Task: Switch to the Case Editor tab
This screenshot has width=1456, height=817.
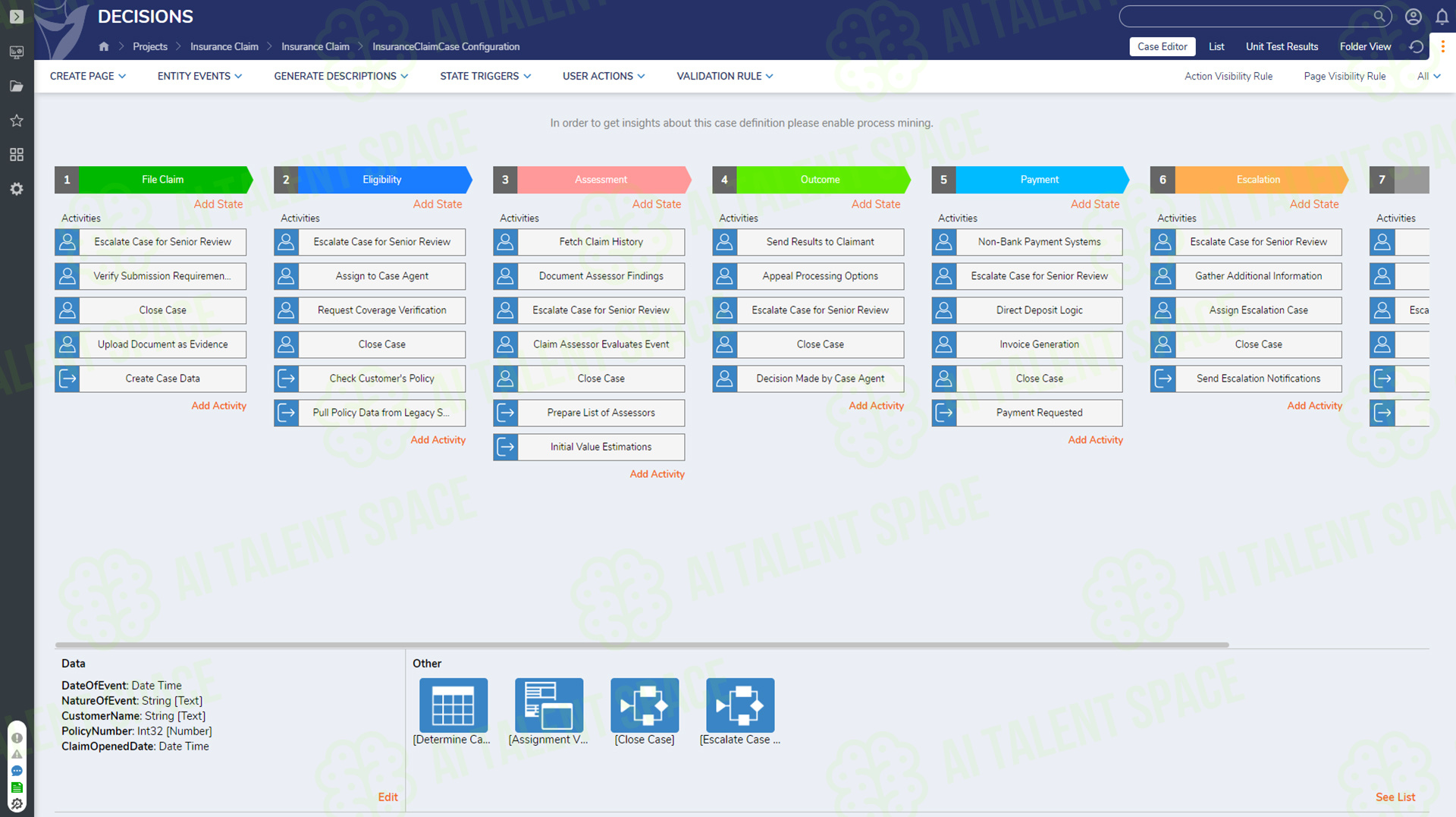Action: point(1163,47)
